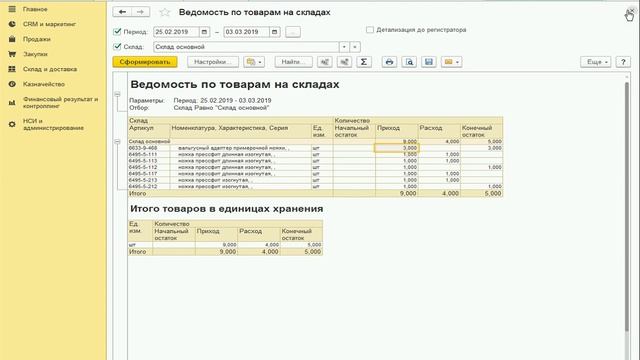Collapse the Склад основной table group
Viewport: 640px width, 360px height.
[118, 142]
